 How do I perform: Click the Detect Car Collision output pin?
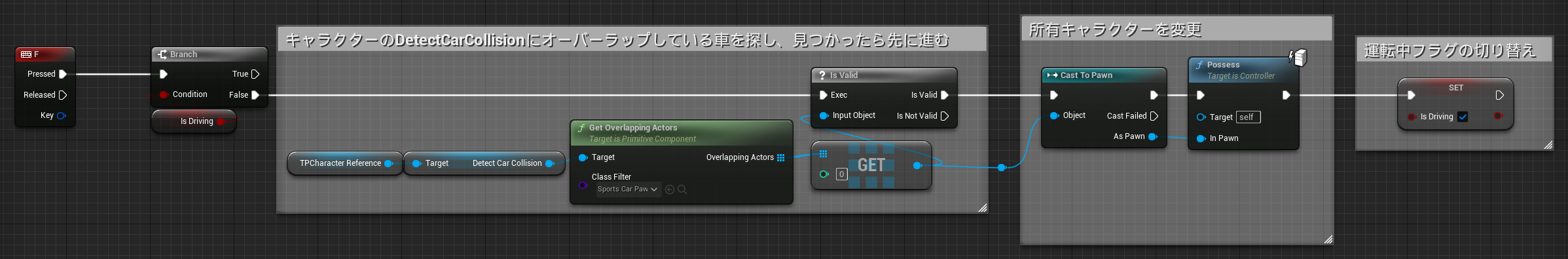(x=550, y=163)
